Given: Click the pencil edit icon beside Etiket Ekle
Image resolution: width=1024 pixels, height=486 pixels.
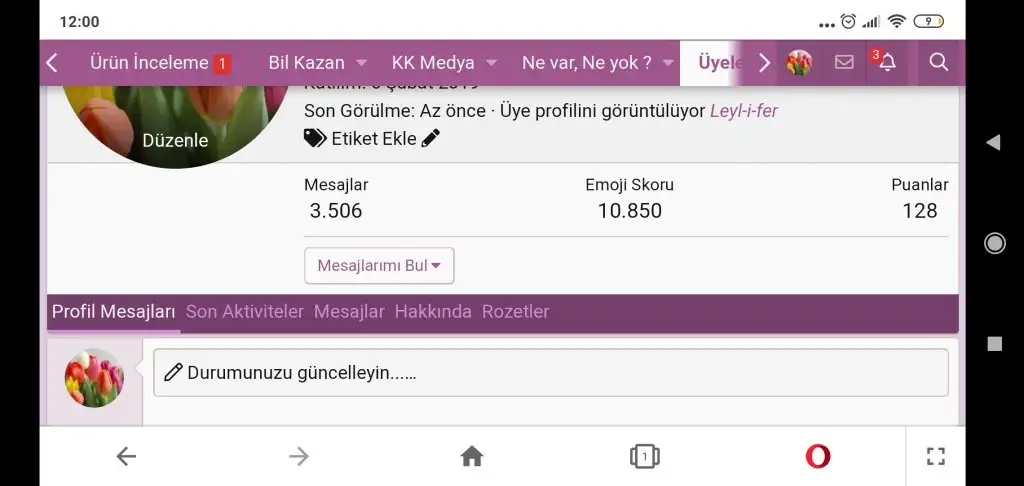Looking at the screenshot, I should [x=430, y=138].
